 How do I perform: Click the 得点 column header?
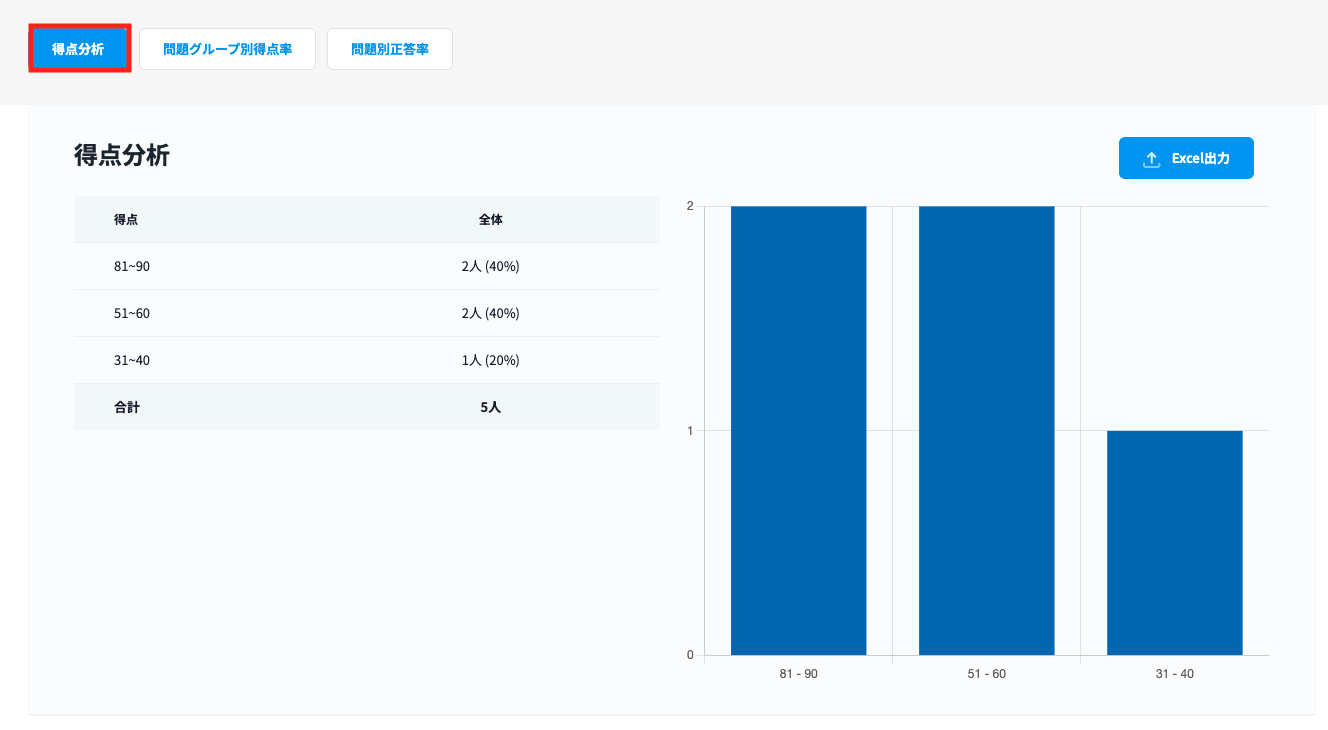[126, 219]
